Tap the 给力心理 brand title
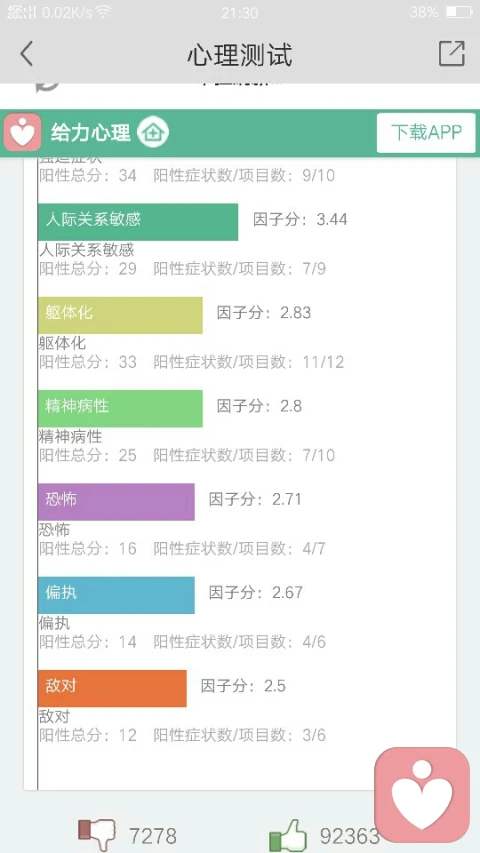Image resolution: width=480 pixels, height=853 pixels. [91, 133]
